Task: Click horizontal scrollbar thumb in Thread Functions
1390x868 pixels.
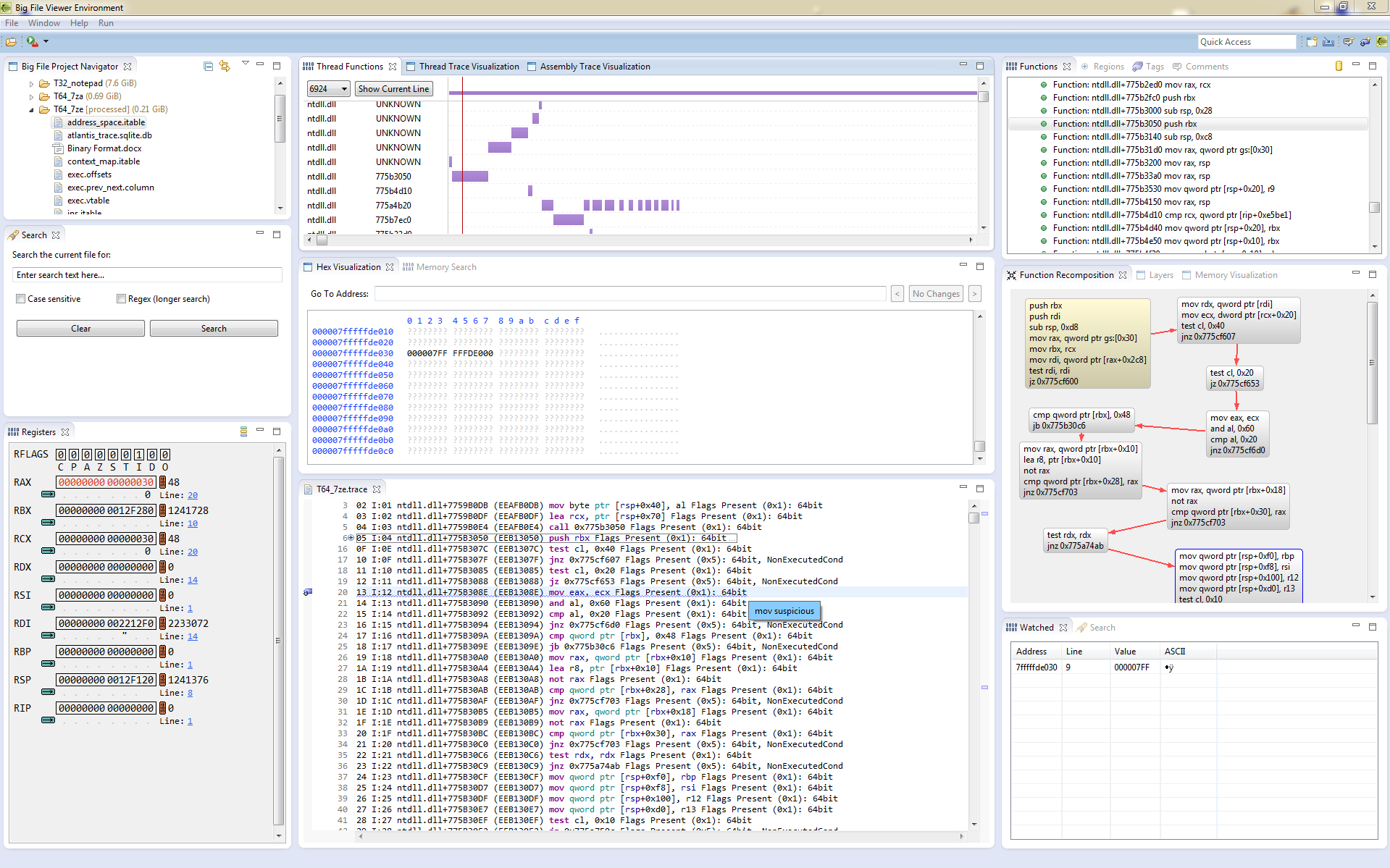Action: (322, 240)
